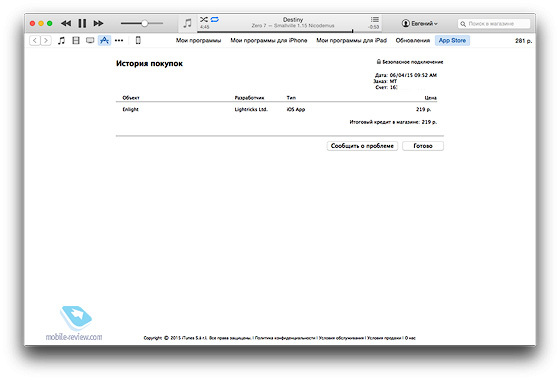Open the Евгений account dropdown
The height and width of the screenshot is (380, 560).
coord(420,24)
